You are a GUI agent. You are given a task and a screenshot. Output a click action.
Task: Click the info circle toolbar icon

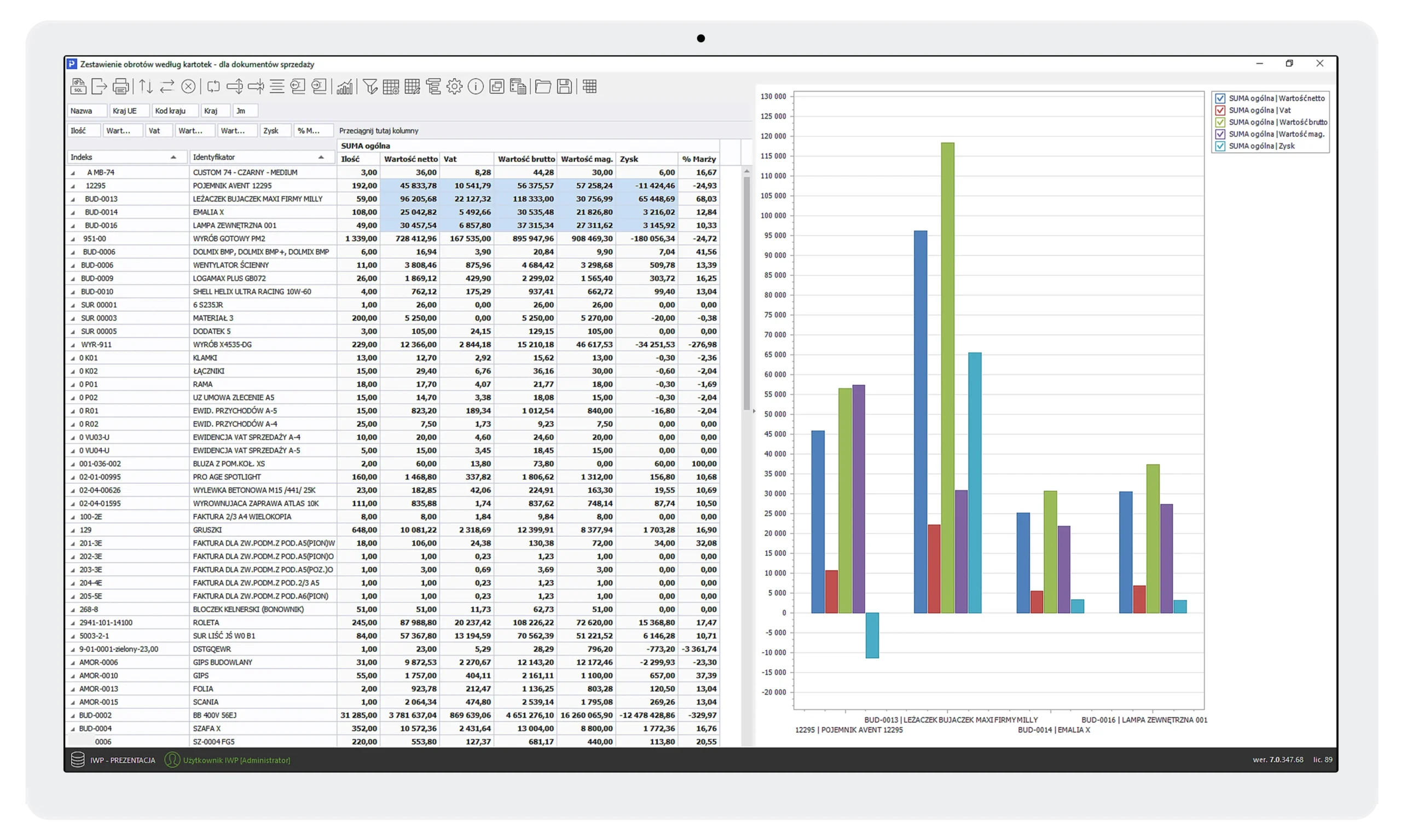click(x=476, y=86)
